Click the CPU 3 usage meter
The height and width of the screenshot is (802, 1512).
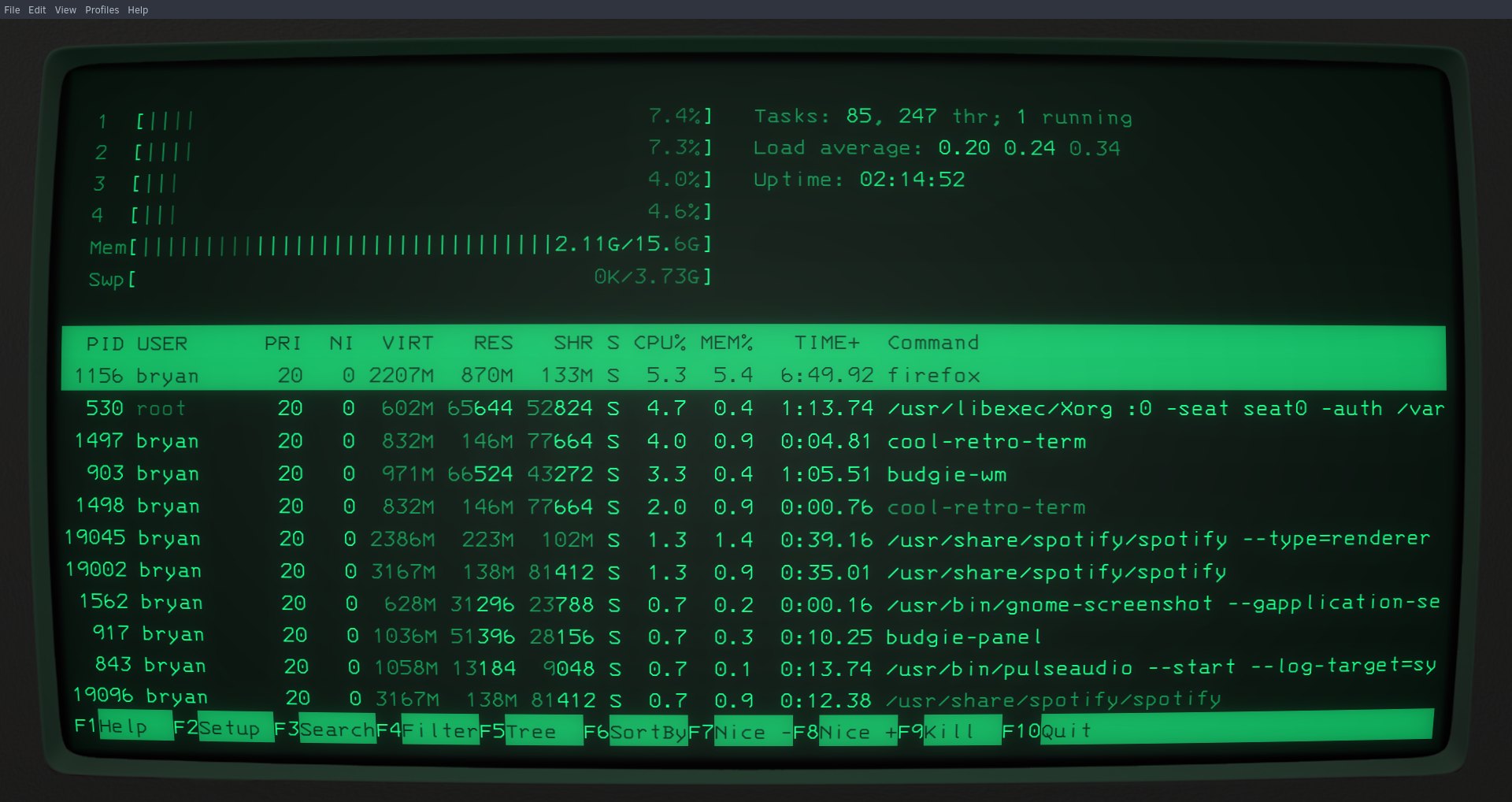click(x=402, y=181)
